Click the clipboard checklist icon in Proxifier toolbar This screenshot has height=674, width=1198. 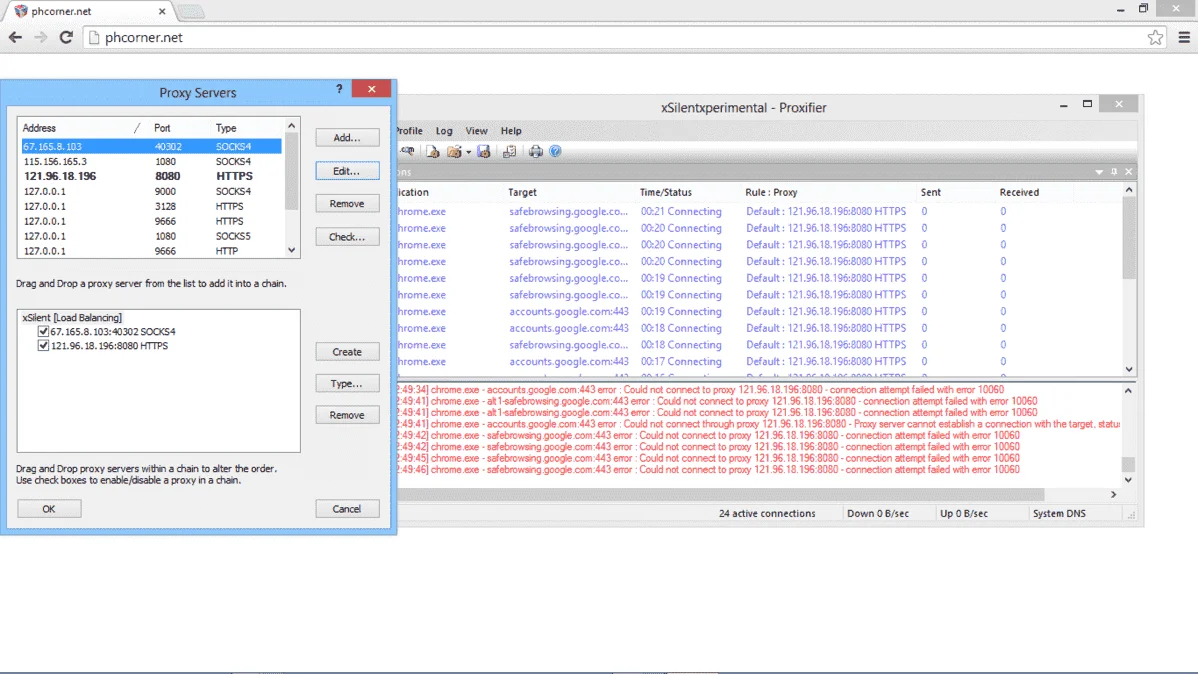[x=510, y=151]
